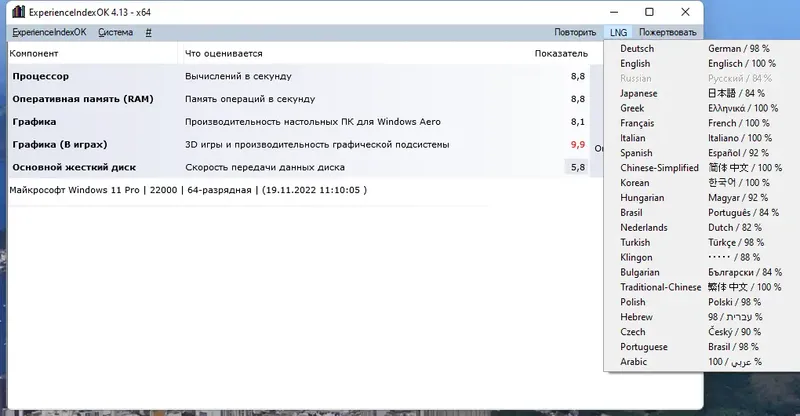Close the ExperienceIndexOK window
The image size is (800, 416).
pyautogui.click(x=685, y=12)
